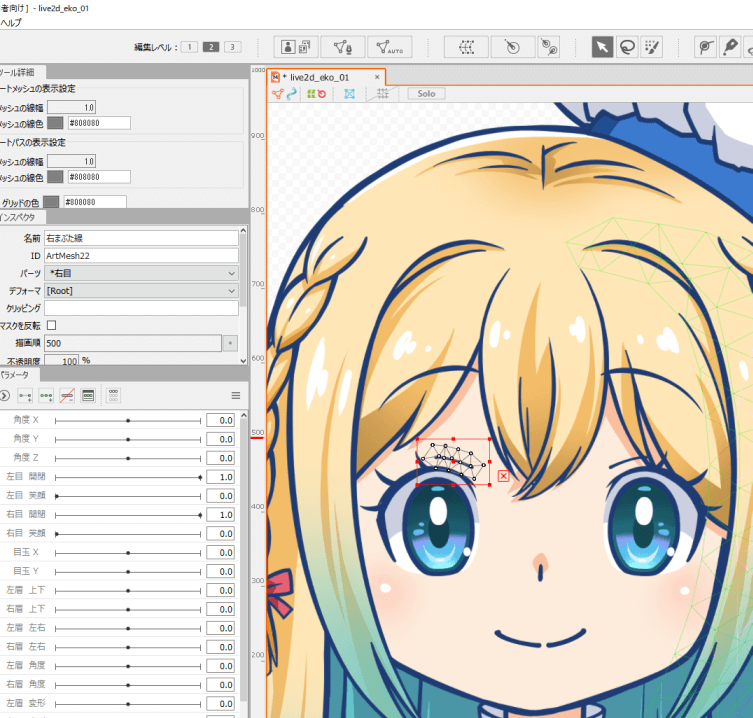
Task: Open the デフォーマ dropdown showing [Root]
Action: click(141, 291)
